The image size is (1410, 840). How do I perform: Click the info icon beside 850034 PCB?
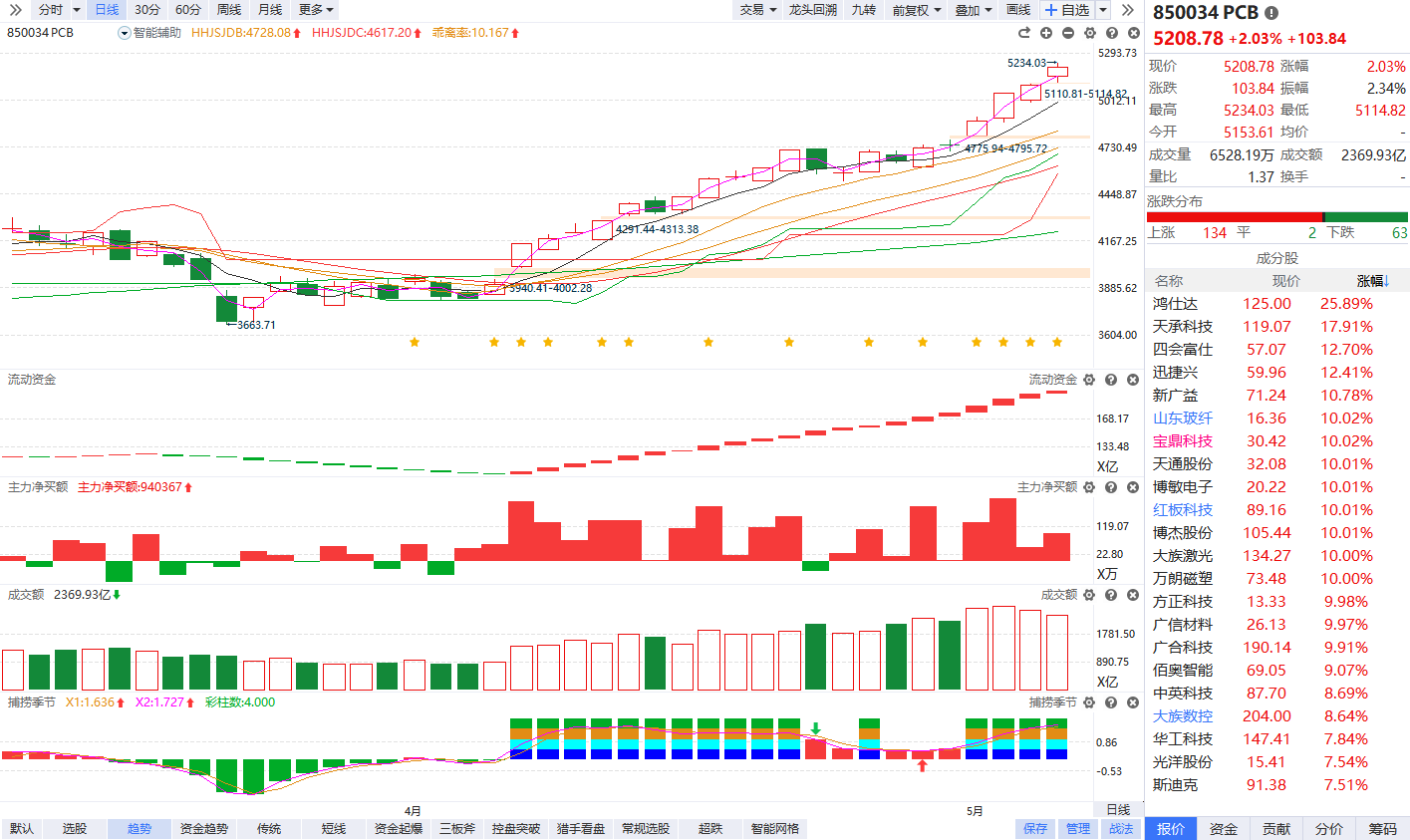[1271, 13]
